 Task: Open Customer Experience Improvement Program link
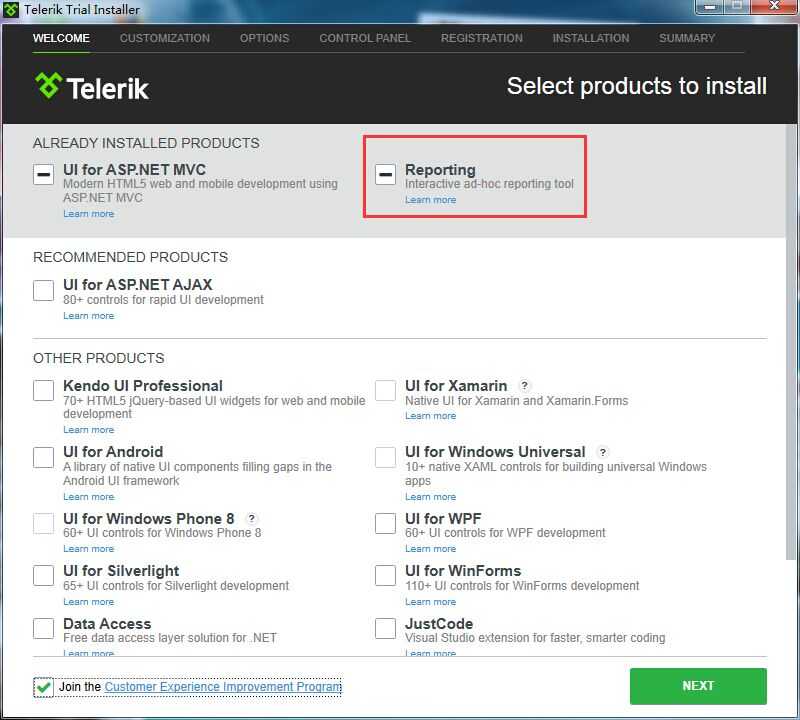(223, 687)
